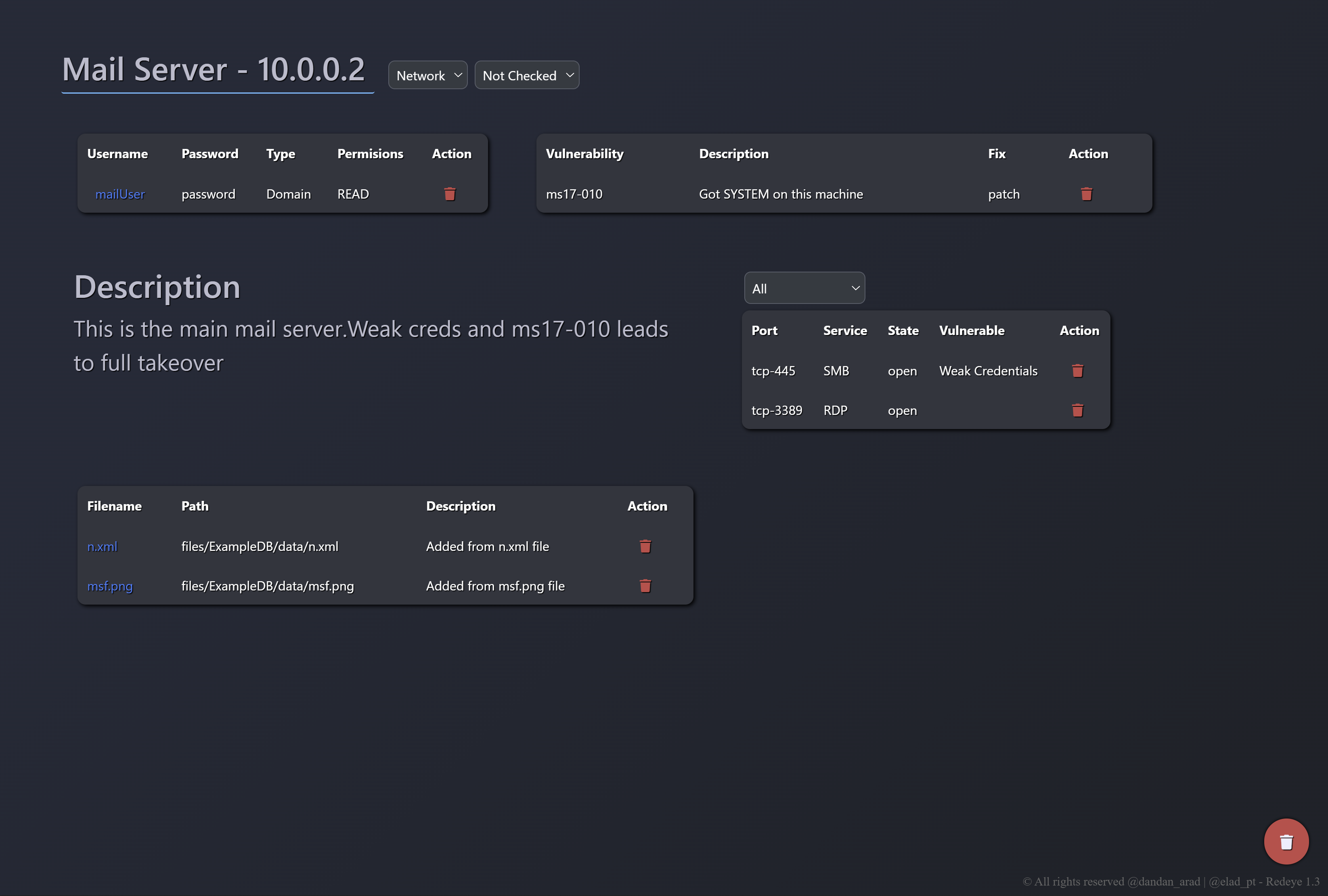Viewport: 1328px width, 896px height.
Task: Delete the tcp-445 SMB port row
Action: pos(1077,371)
